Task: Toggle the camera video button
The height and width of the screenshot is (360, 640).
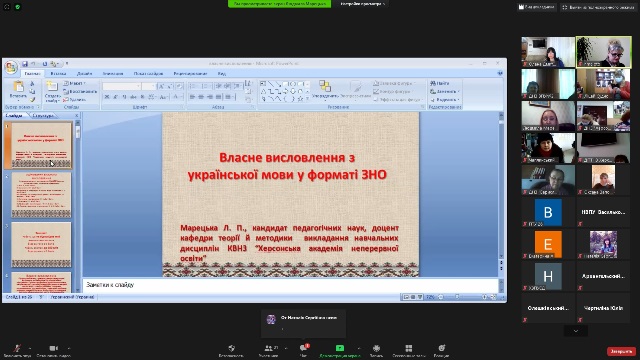Action: click(53, 348)
